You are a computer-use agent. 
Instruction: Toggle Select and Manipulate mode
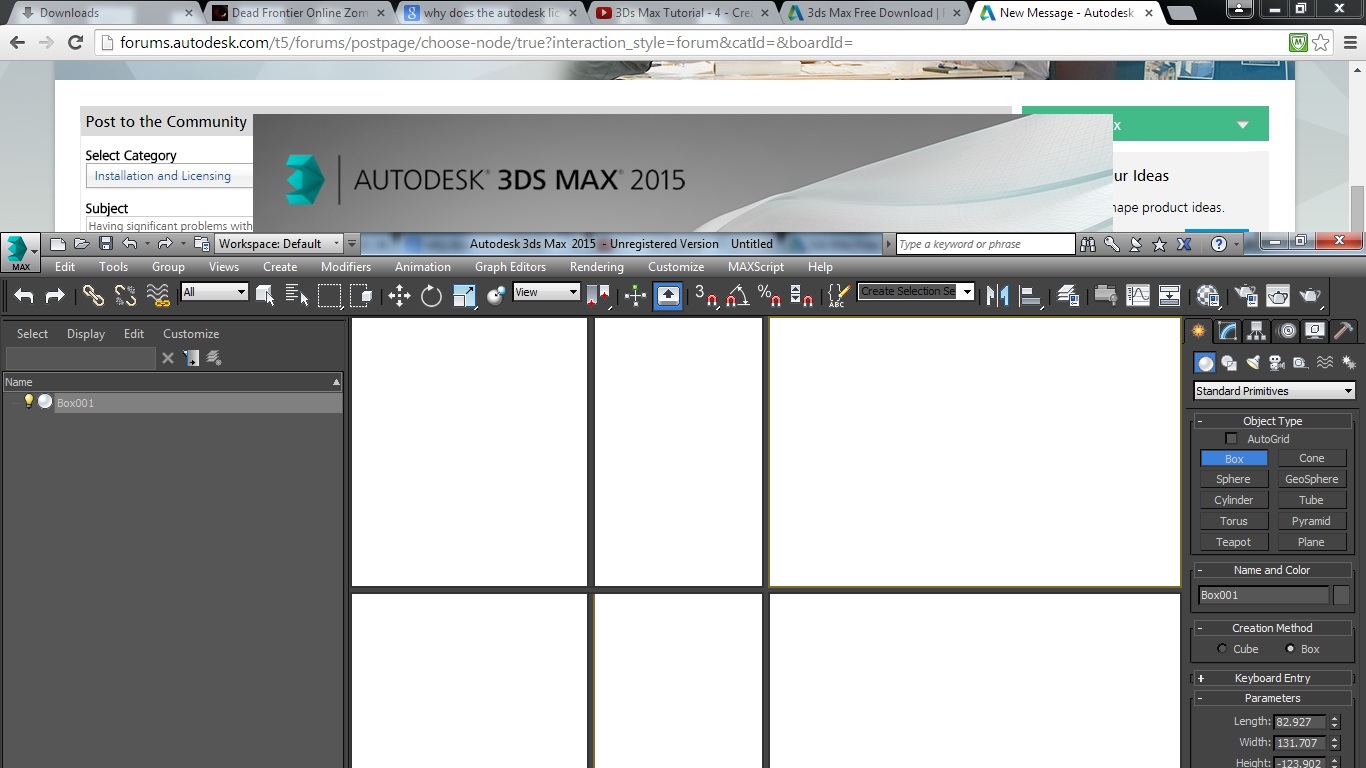(636, 295)
